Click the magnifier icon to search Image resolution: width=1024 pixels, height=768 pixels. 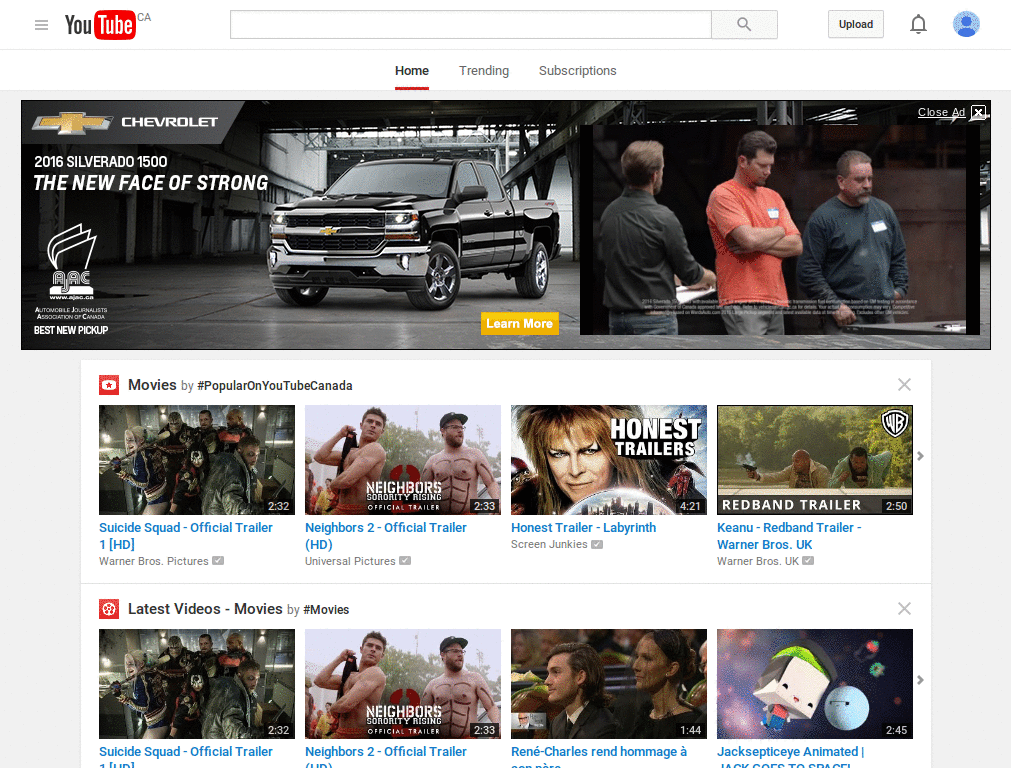pos(744,24)
